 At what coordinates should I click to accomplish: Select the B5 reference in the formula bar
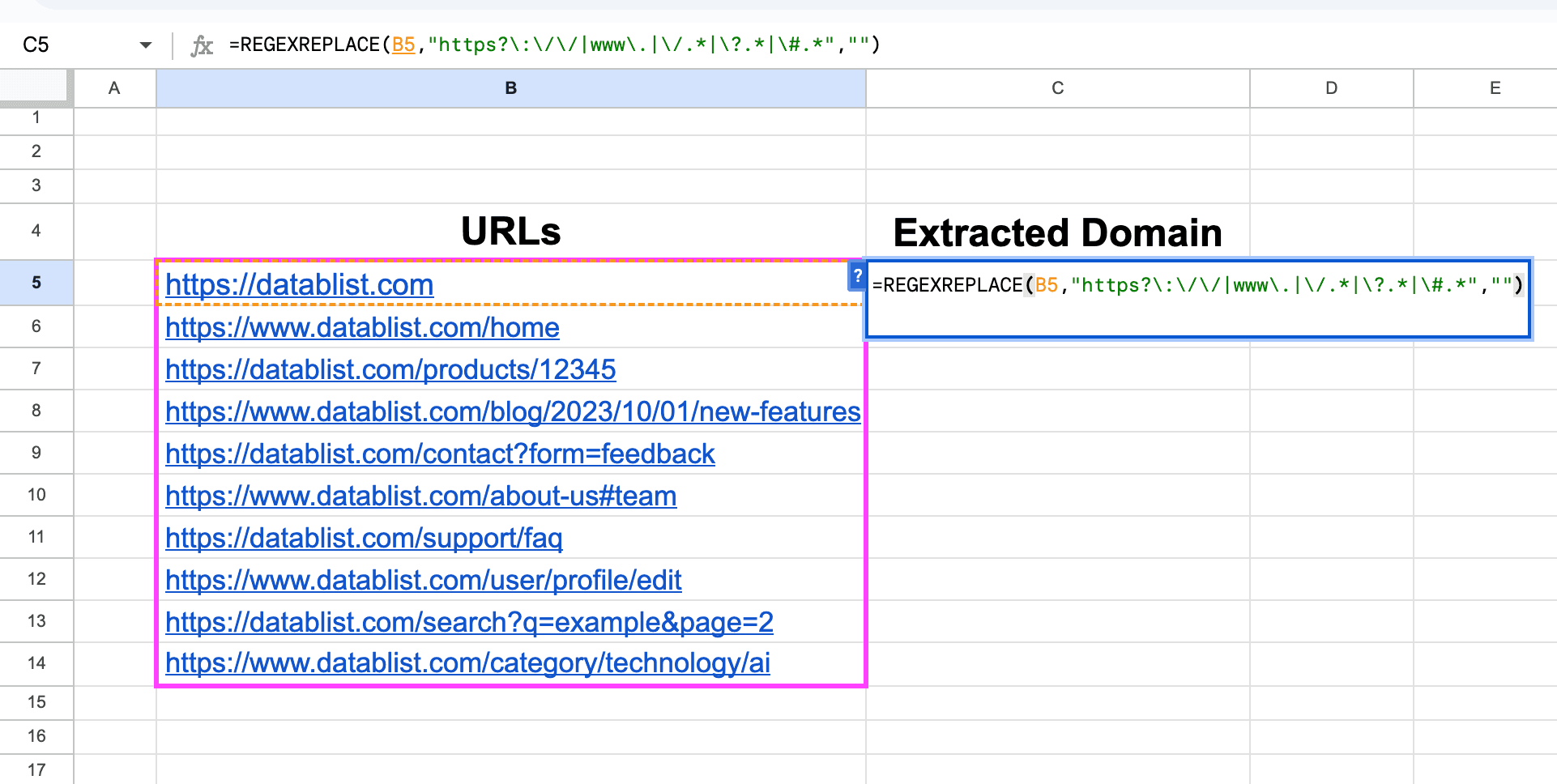(x=403, y=45)
